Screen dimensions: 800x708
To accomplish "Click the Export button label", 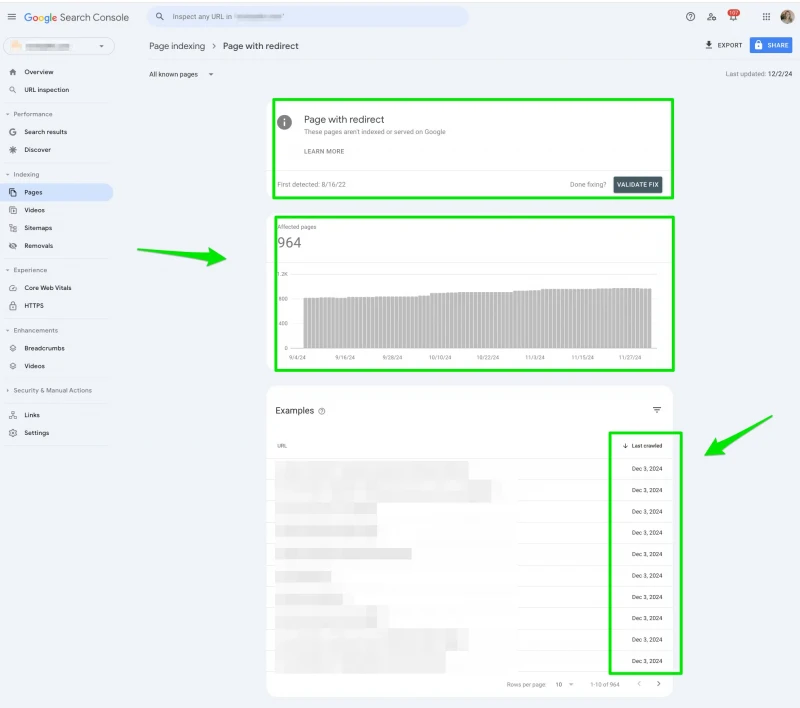I will (x=730, y=45).
